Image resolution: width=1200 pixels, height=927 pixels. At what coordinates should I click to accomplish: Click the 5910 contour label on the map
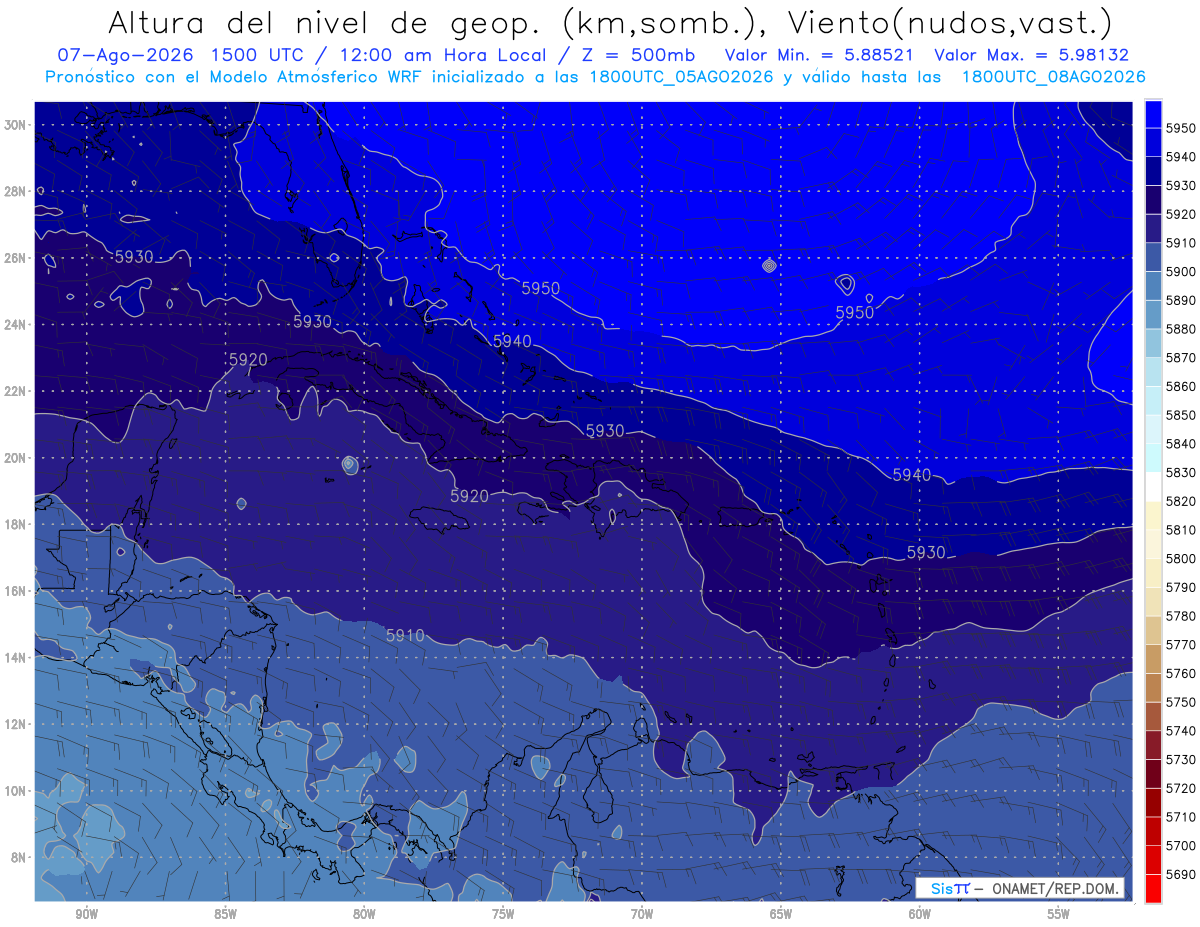point(405,635)
